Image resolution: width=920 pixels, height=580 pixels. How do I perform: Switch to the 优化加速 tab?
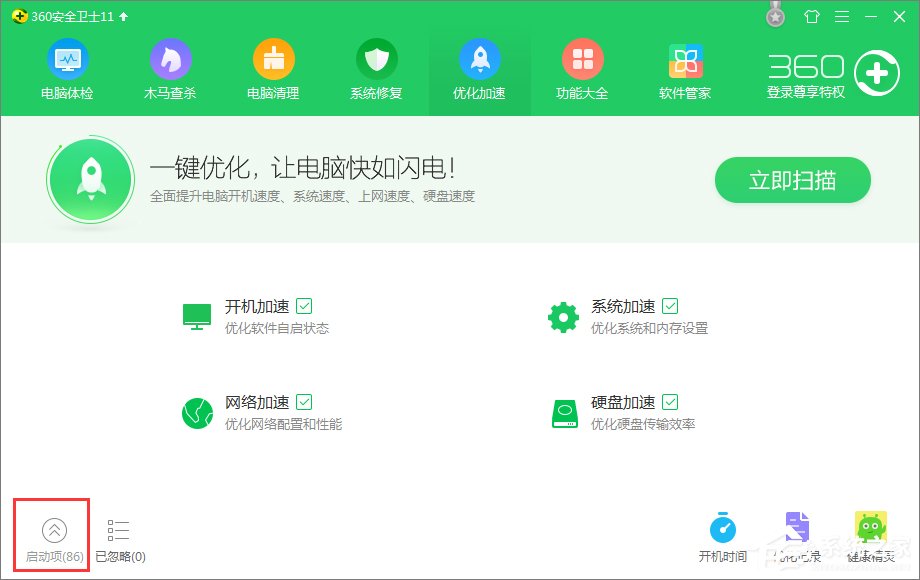[x=479, y=68]
